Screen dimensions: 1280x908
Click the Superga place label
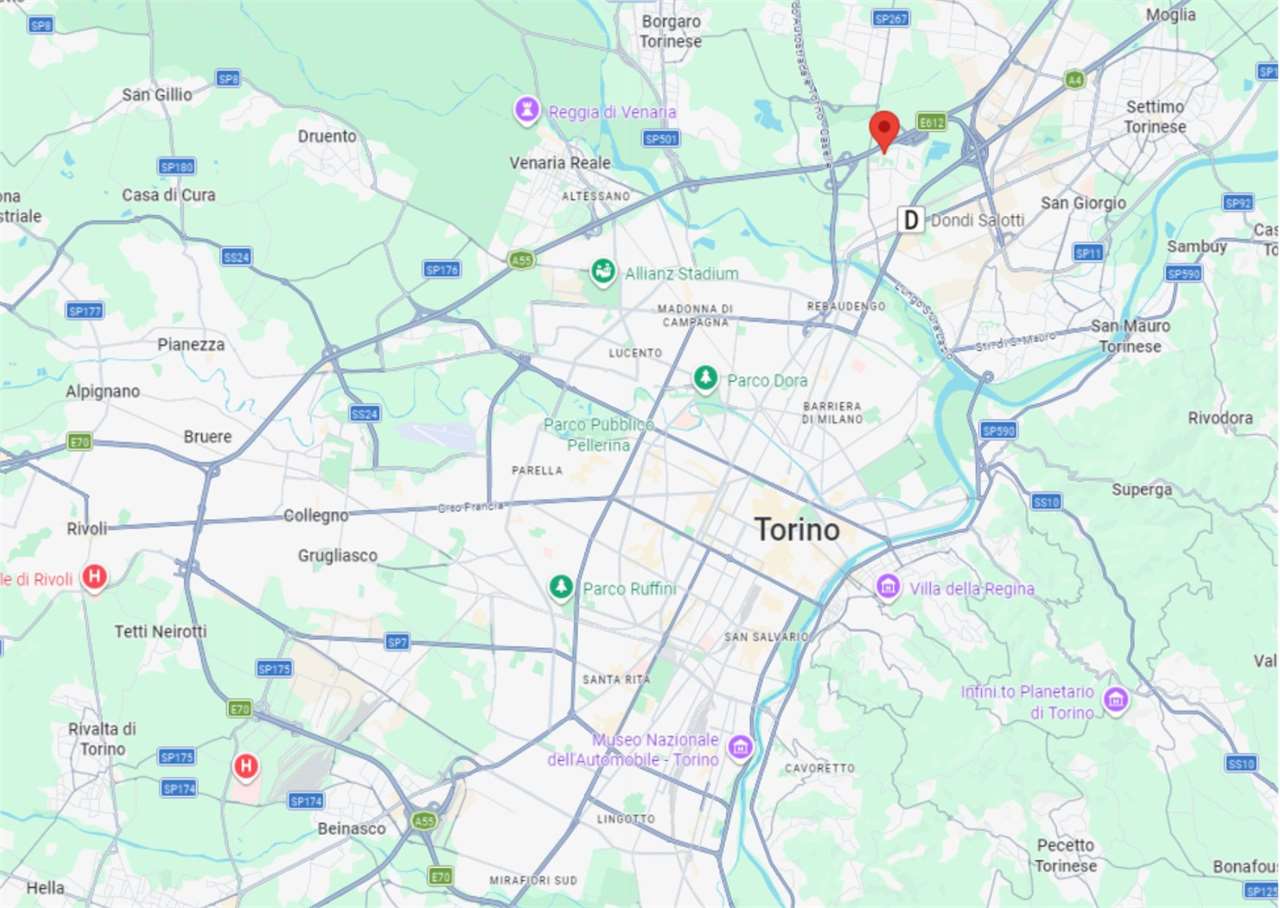(x=1142, y=489)
